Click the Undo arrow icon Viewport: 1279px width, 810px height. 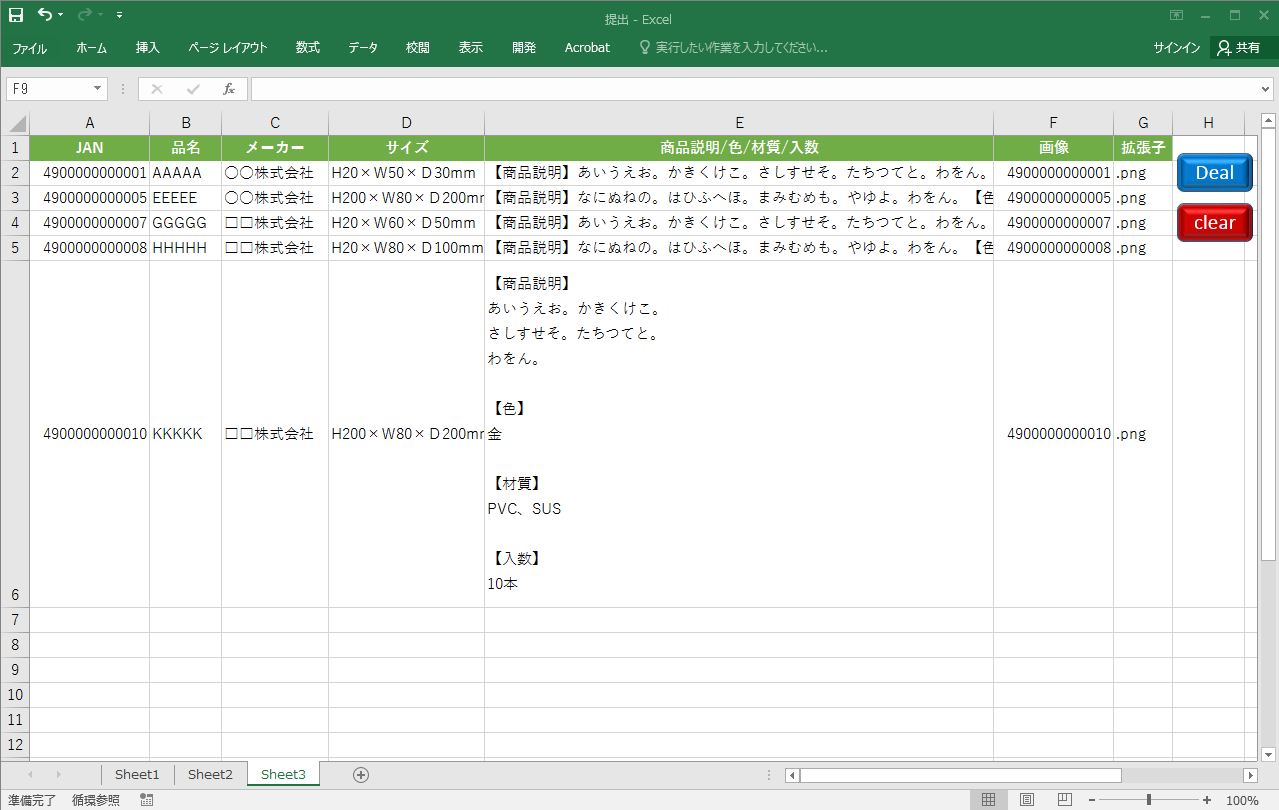pos(44,15)
